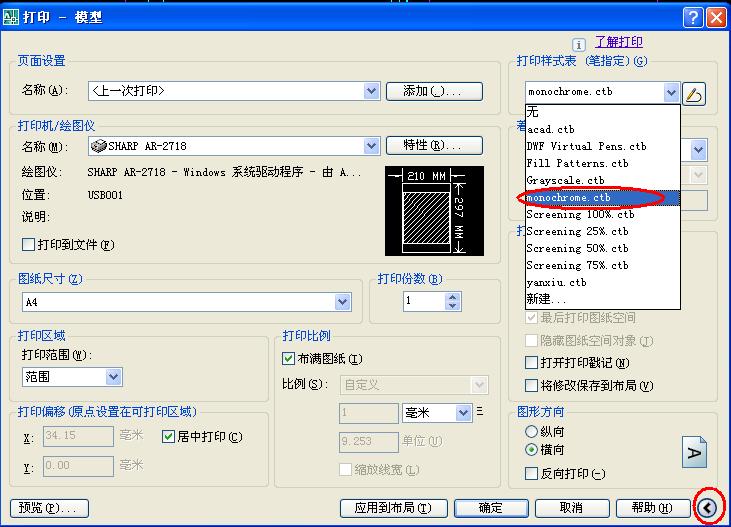Pick Screening 50%.ctb entry
The width and height of the screenshot is (731, 527).
577,248
